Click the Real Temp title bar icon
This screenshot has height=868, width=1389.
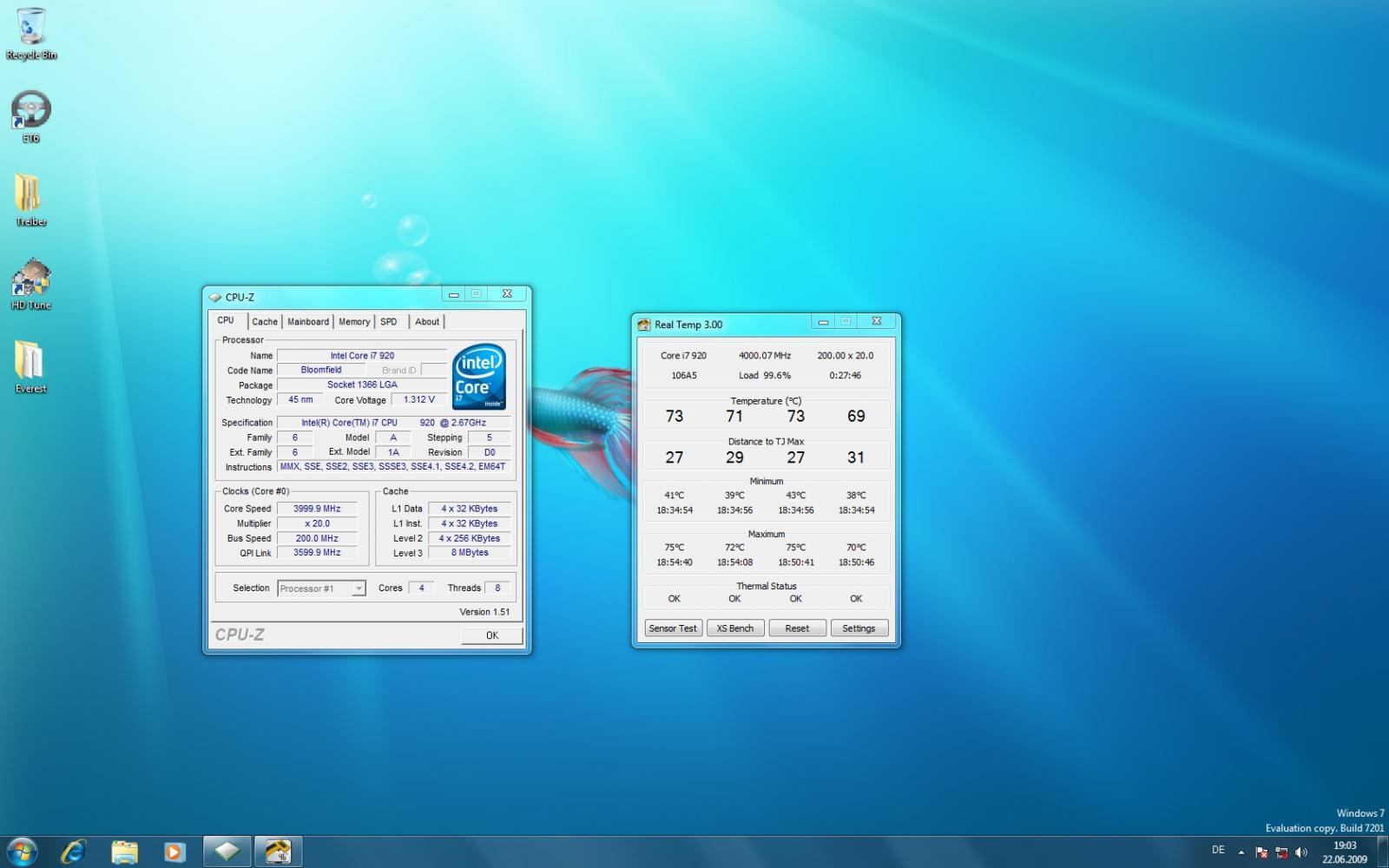click(x=644, y=325)
